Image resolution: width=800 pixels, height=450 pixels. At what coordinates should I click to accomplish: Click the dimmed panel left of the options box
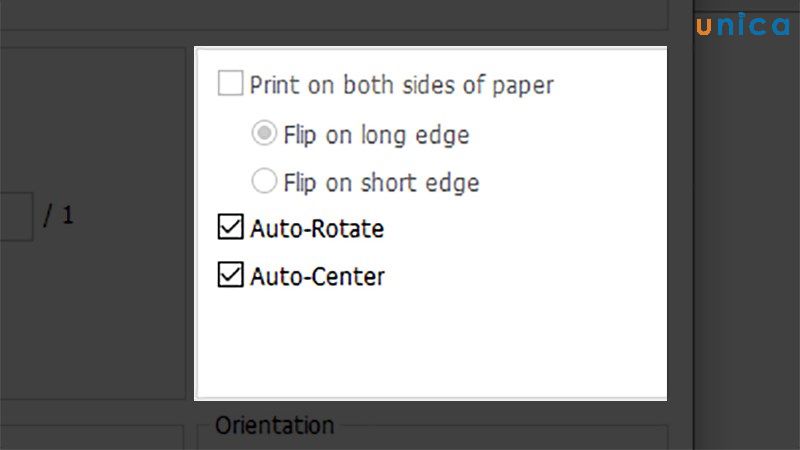(95, 320)
